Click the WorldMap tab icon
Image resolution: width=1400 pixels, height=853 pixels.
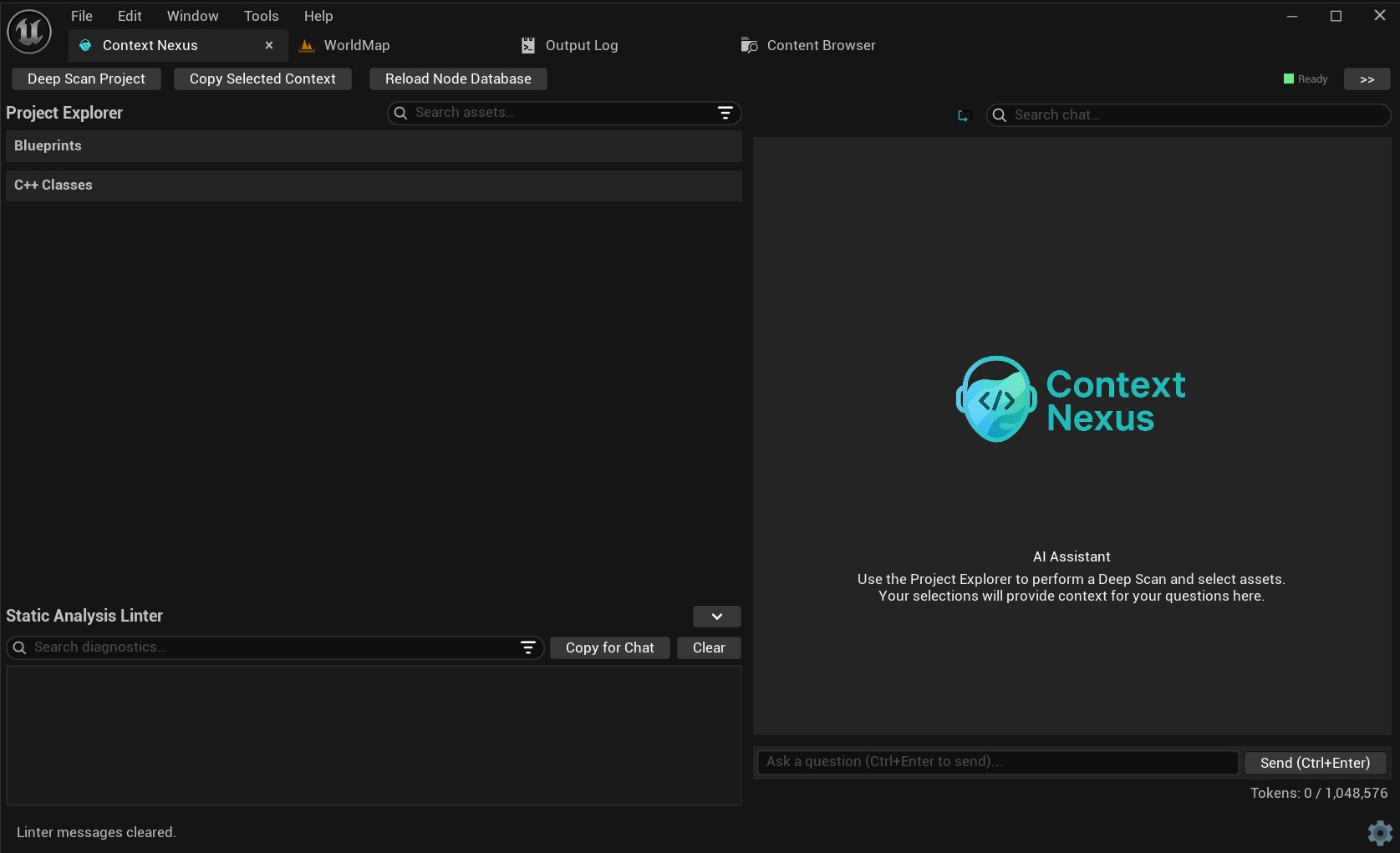point(307,46)
